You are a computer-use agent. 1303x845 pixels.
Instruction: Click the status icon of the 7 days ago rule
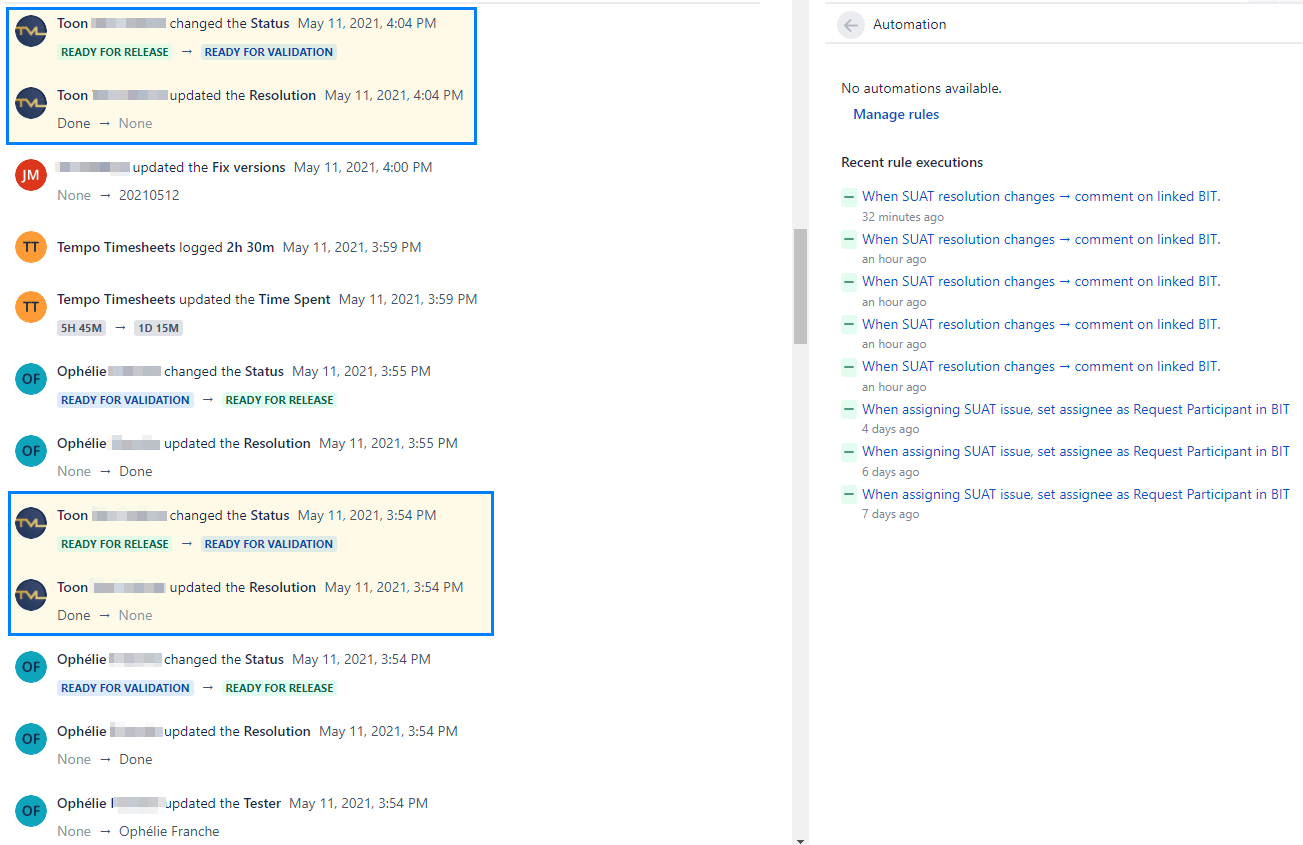[848, 494]
